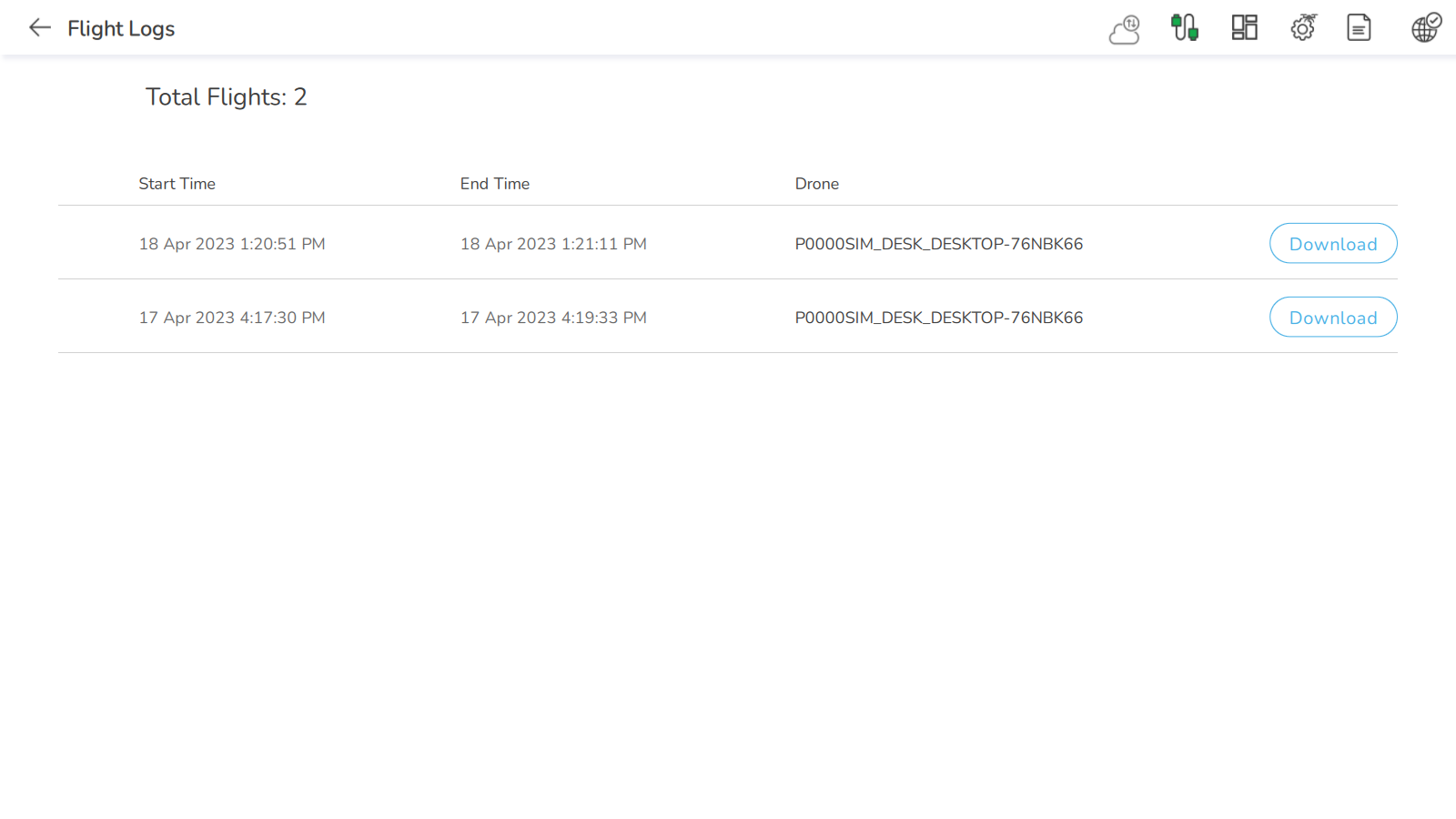Image resolution: width=1456 pixels, height=819 pixels.
Task: Download the 18 Apr 2023 flight log
Action: click(1332, 244)
